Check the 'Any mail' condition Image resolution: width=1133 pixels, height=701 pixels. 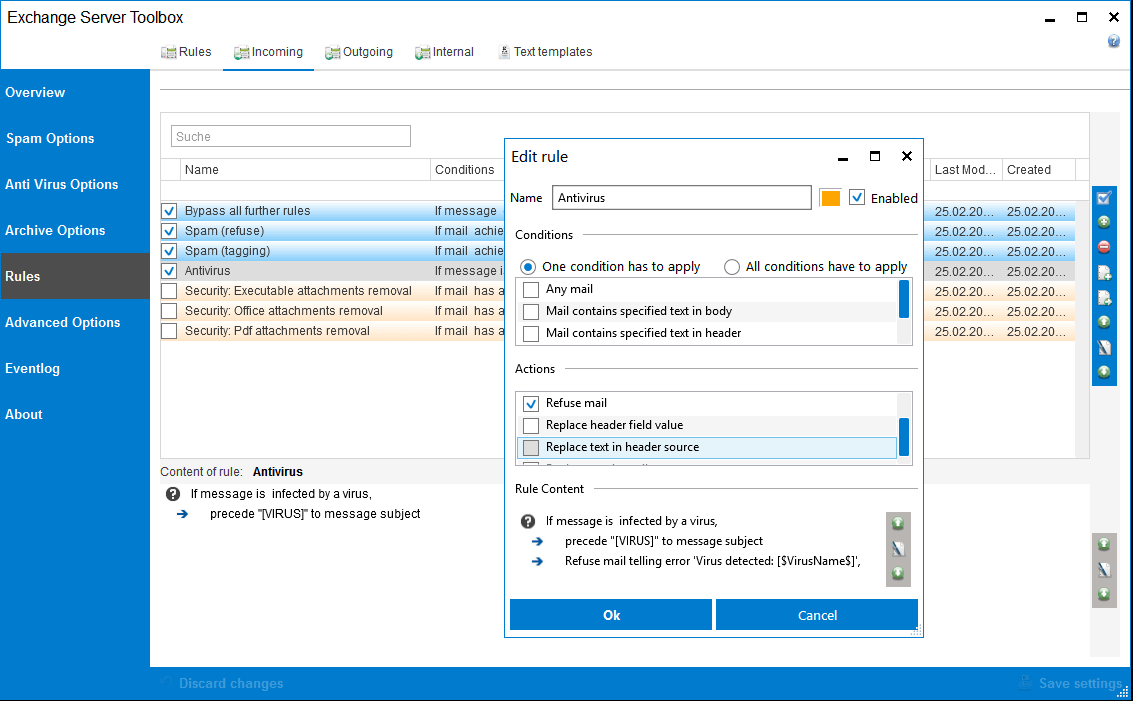tap(531, 290)
